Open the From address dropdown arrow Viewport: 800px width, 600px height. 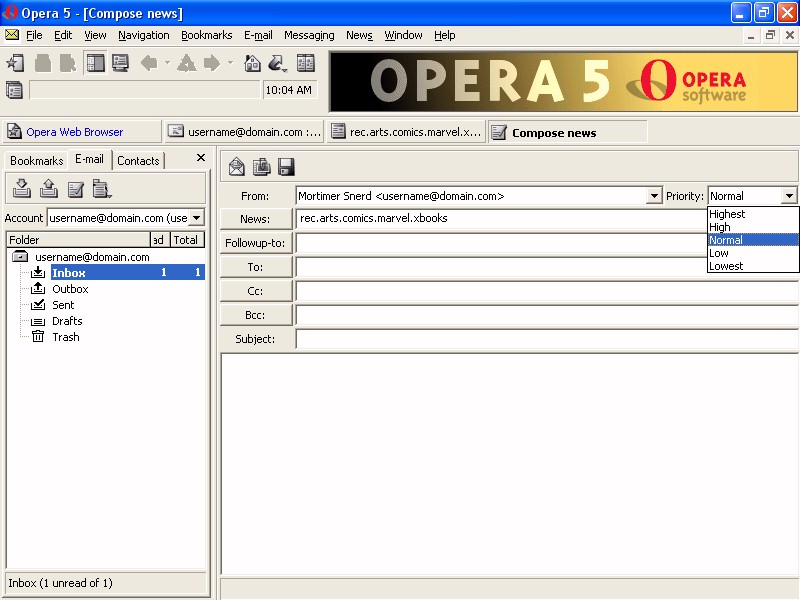[x=654, y=195]
